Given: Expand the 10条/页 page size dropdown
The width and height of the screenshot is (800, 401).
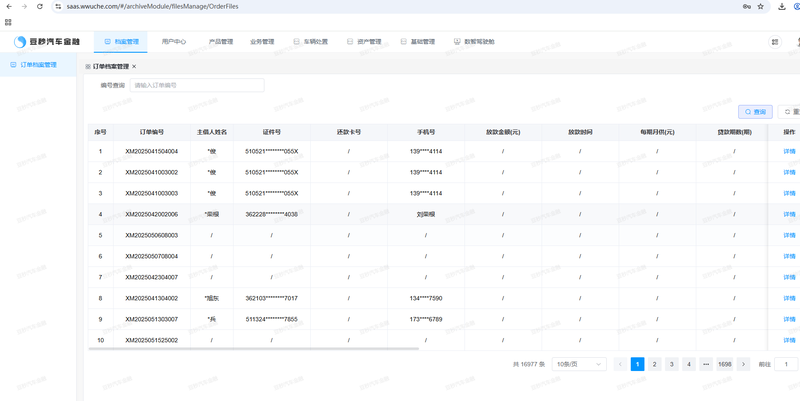Looking at the screenshot, I should [580, 365].
